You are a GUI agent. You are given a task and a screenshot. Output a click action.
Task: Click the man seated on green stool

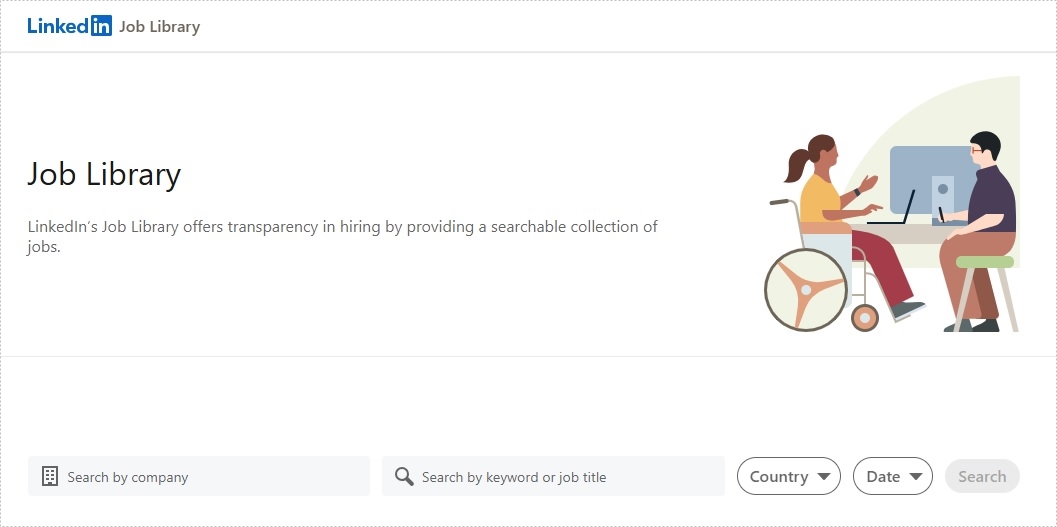tap(978, 229)
